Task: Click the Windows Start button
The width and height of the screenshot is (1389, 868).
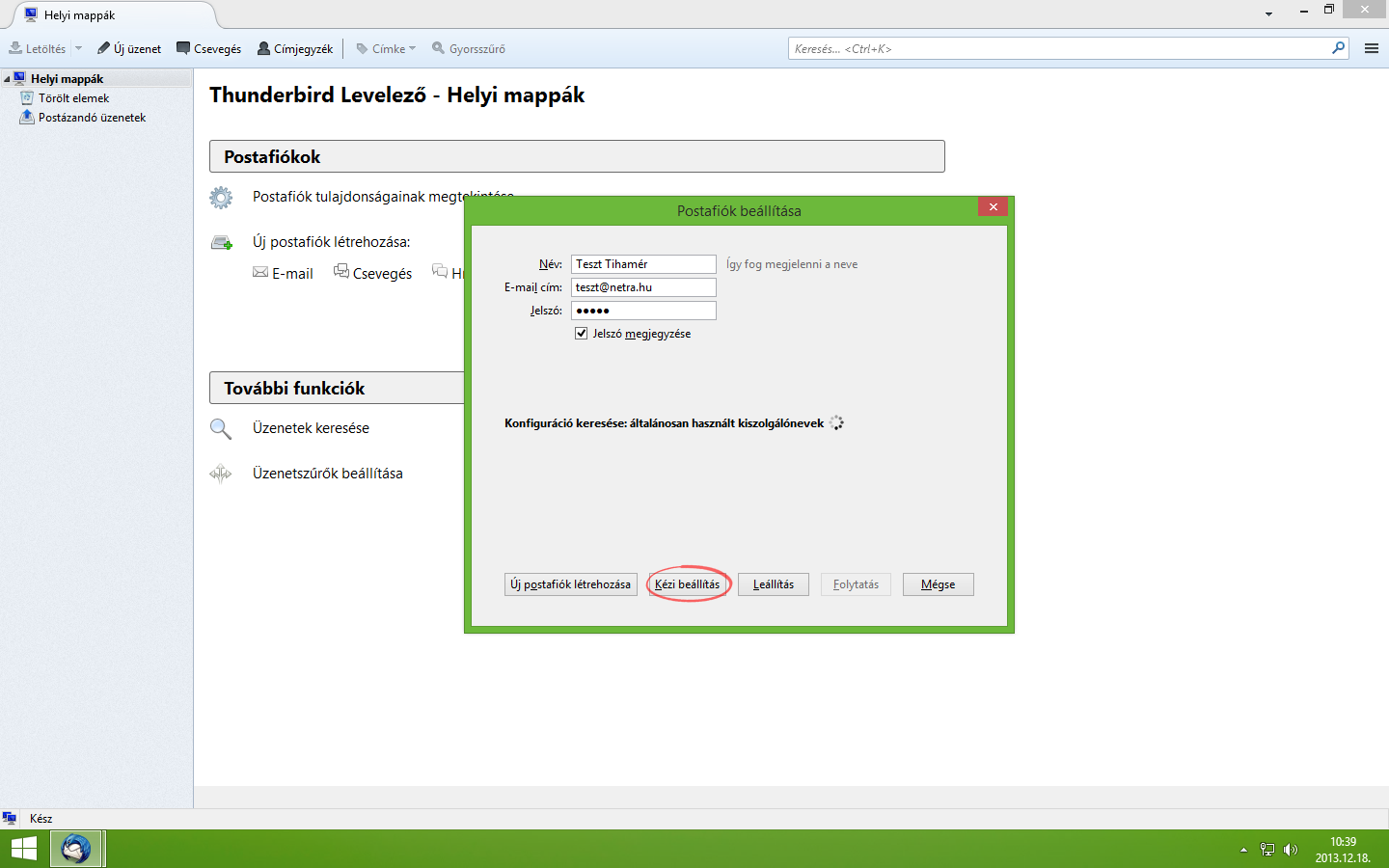Action: (23, 849)
